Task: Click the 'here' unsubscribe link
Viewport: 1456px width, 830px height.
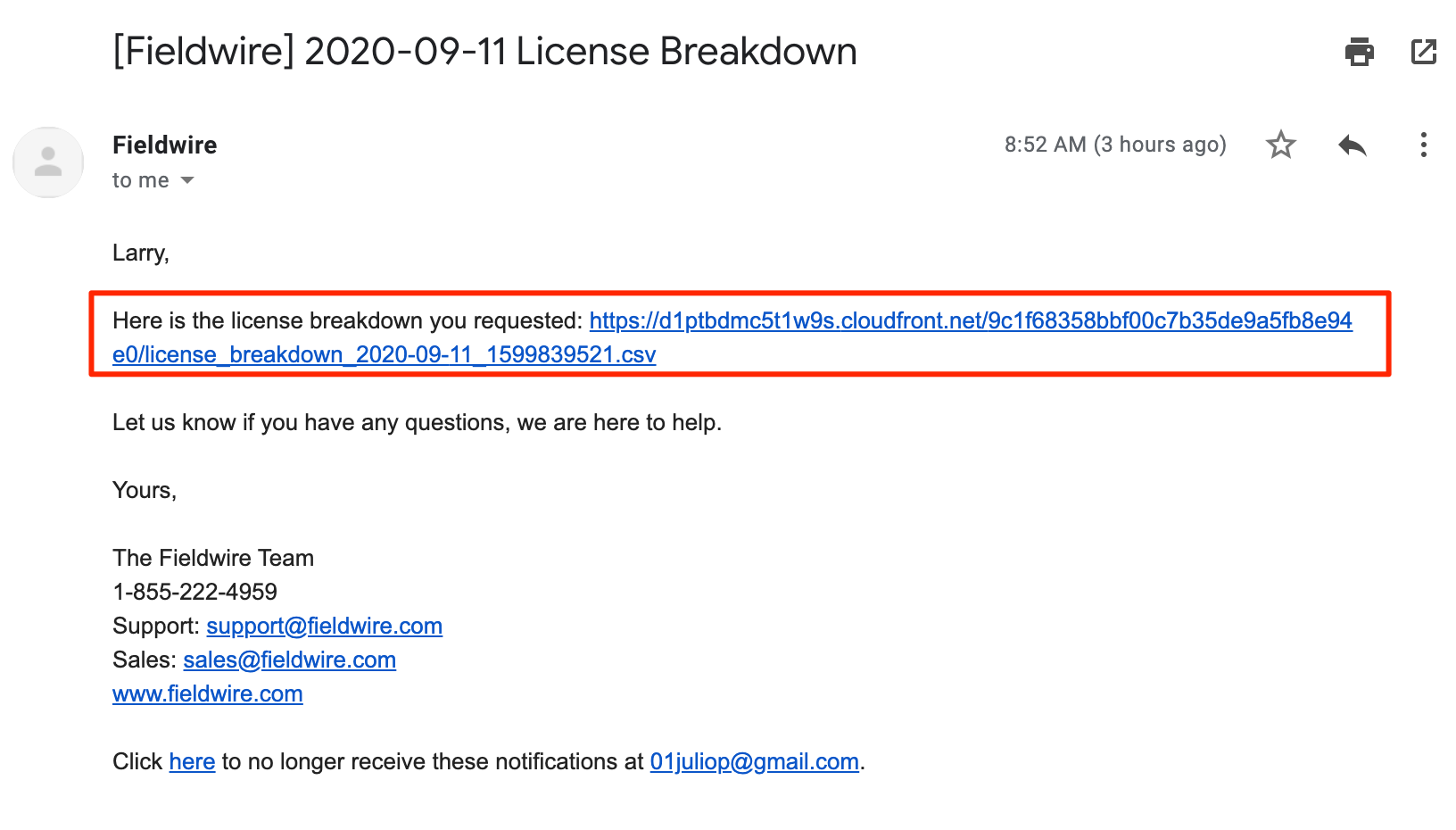Action: pos(192,761)
